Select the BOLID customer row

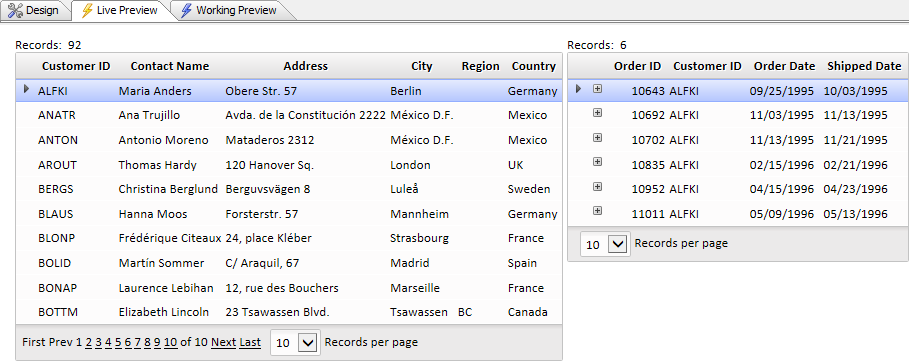(x=289, y=263)
